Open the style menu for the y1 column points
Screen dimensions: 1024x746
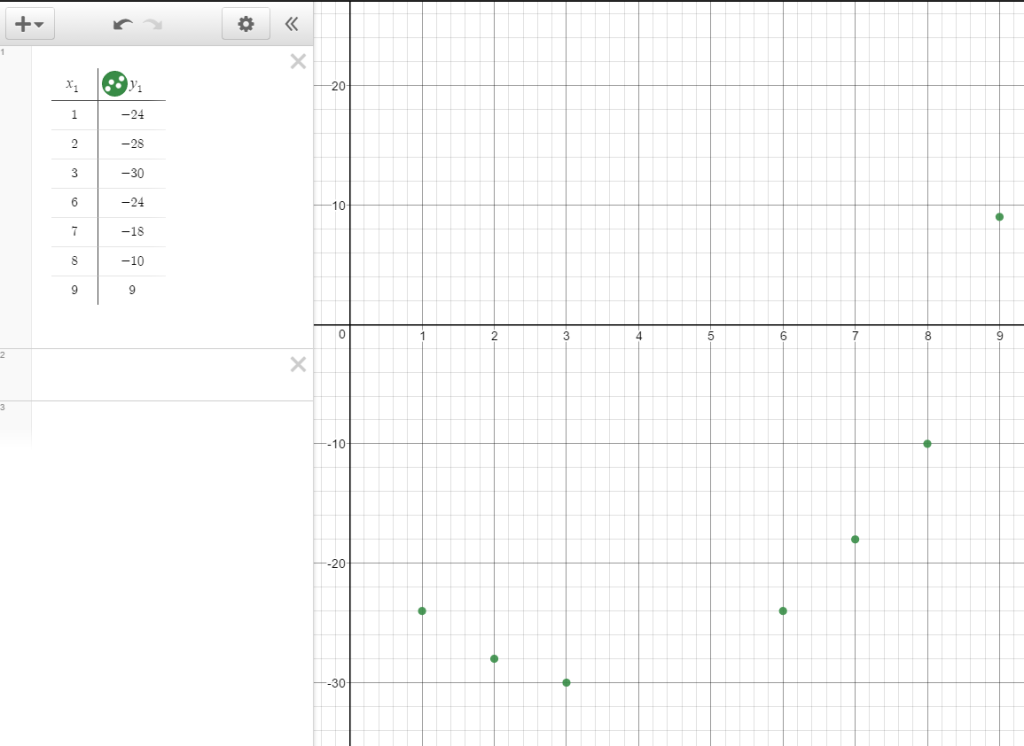pyautogui.click(x=116, y=84)
